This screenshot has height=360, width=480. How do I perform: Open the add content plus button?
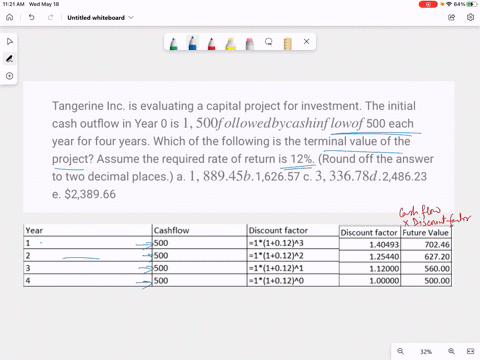pyautogui.click(x=10, y=76)
